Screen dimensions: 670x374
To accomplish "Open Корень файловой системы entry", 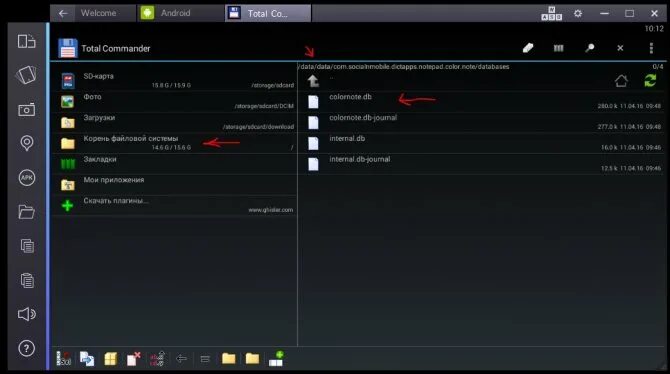I will (174, 143).
